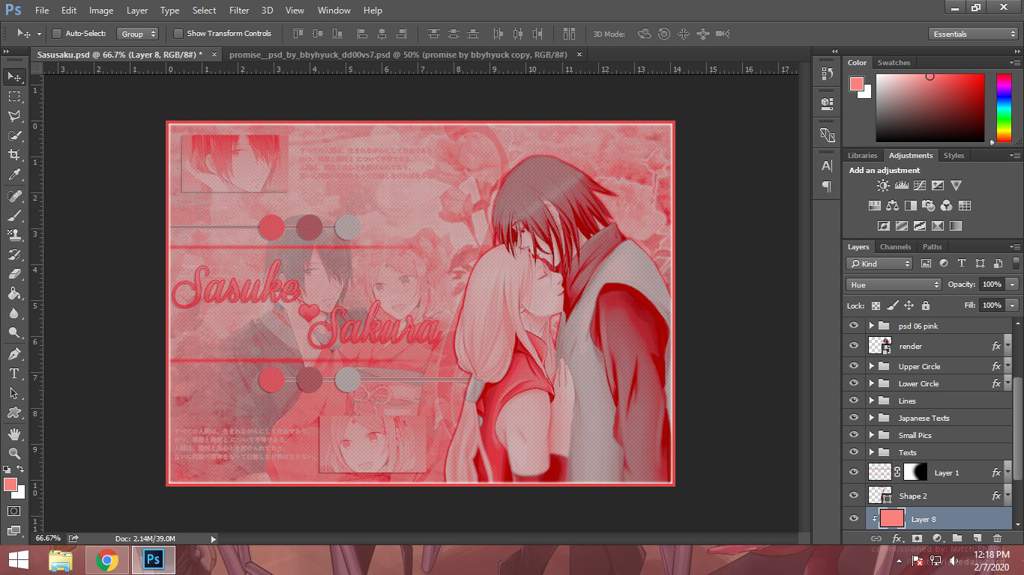The height and width of the screenshot is (575, 1024).
Task: Select the Blur tool
Action: (14, 314)
